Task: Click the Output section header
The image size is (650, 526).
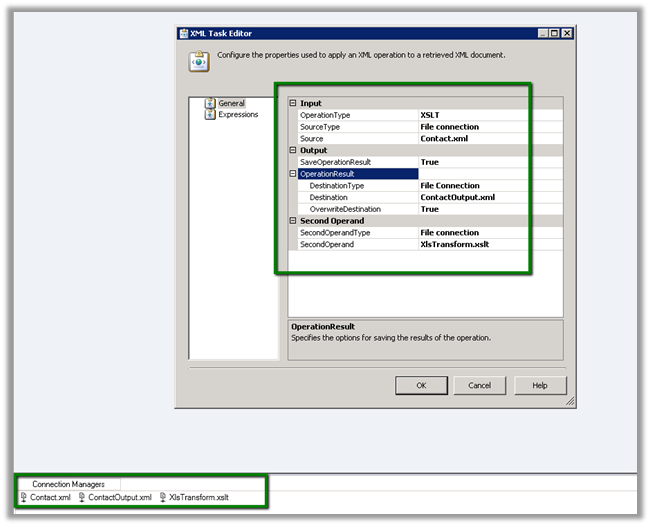Action: click(x=313, y=150)
